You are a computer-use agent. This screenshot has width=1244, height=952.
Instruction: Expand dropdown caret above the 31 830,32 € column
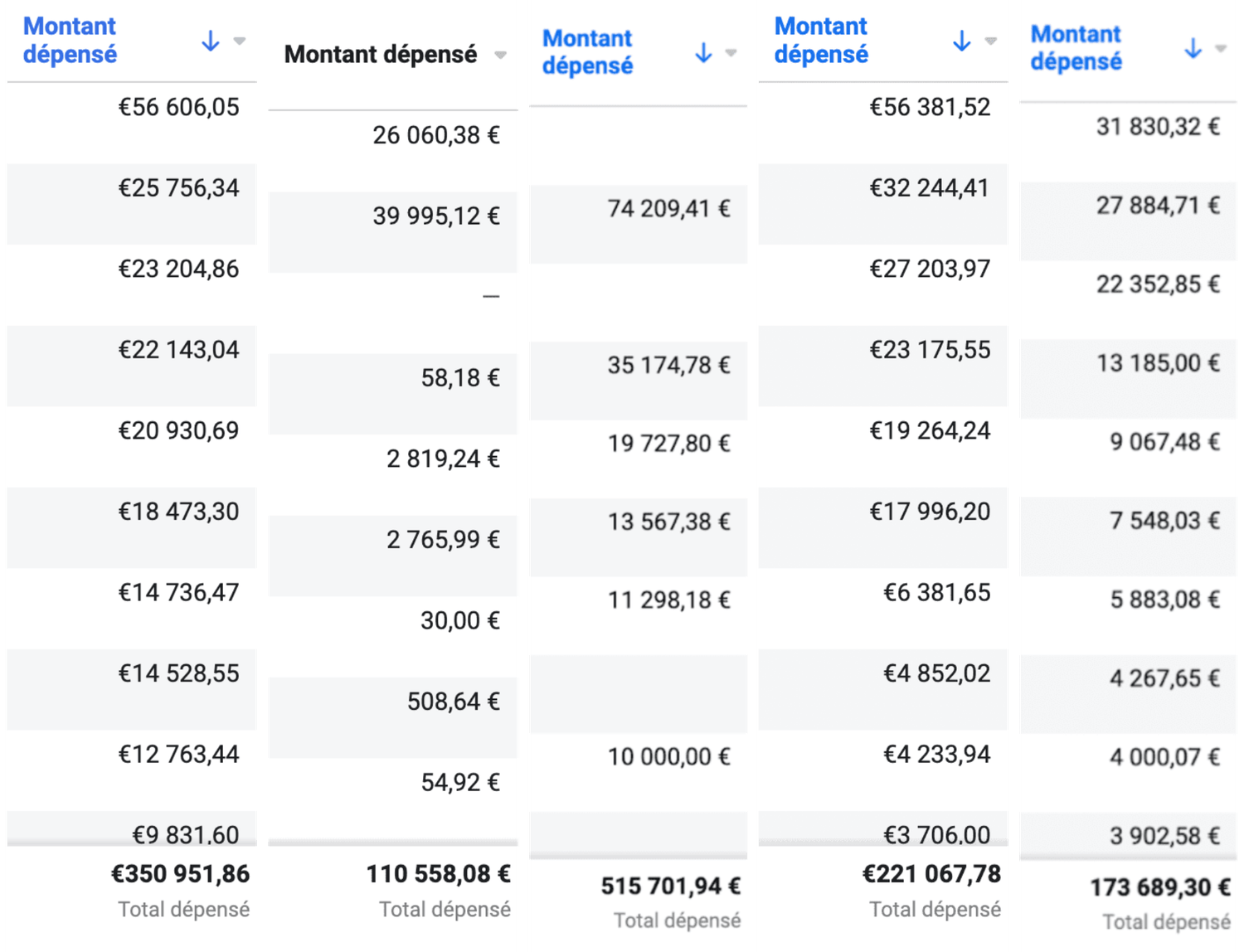(1221, 48)
